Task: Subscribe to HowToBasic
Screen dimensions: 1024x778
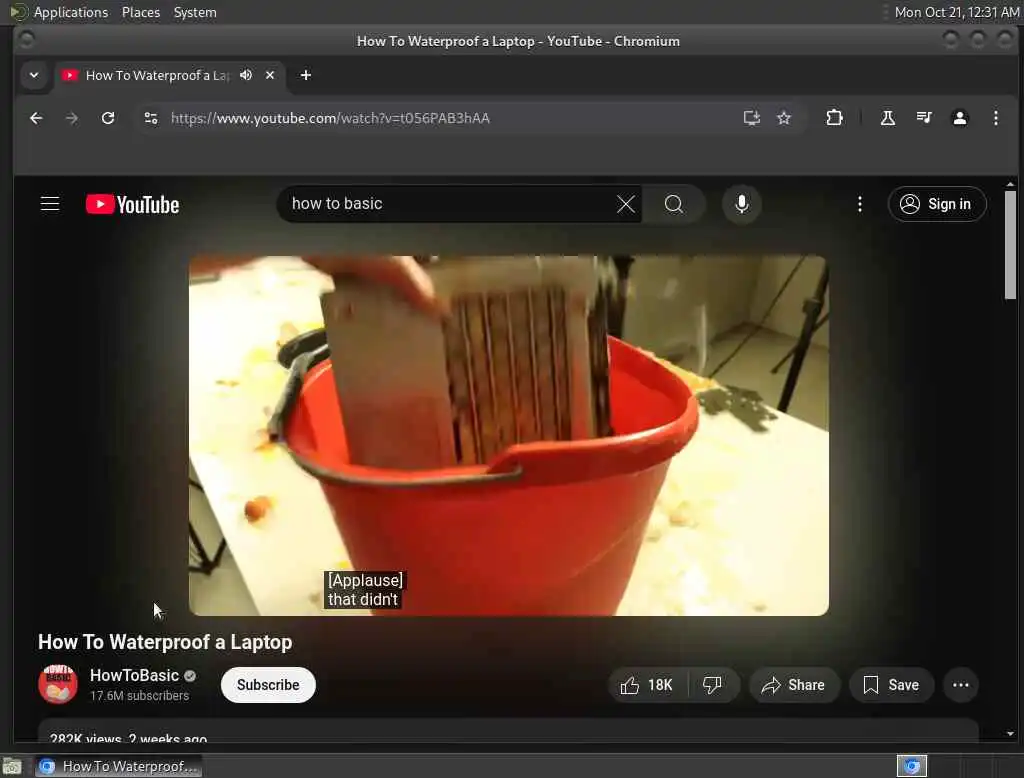Action: [x=268, y=685]
